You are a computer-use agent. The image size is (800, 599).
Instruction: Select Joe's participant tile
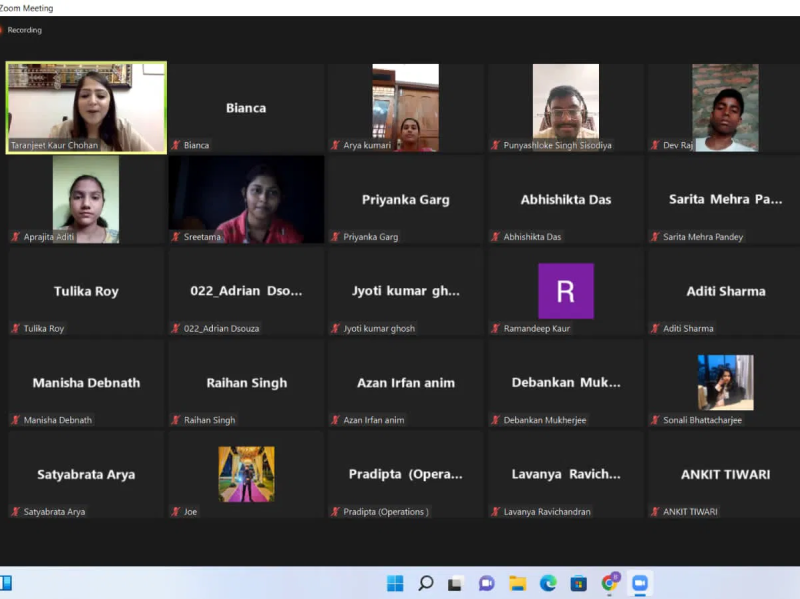(x=246, y=474)
